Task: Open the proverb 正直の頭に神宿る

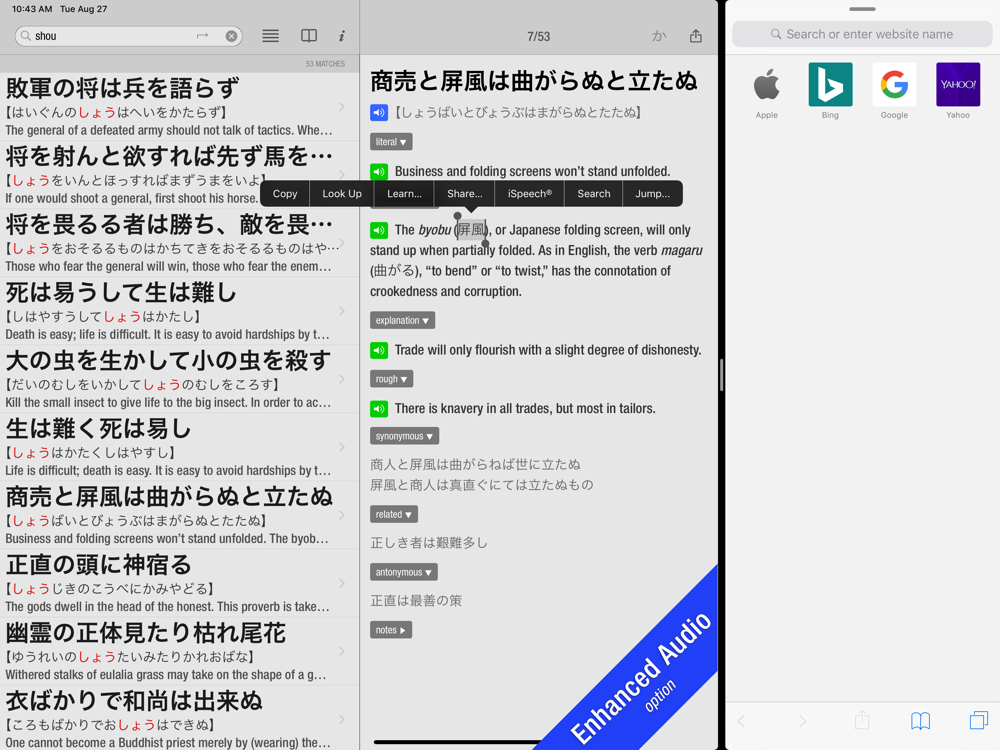Action: coord(179,584)
